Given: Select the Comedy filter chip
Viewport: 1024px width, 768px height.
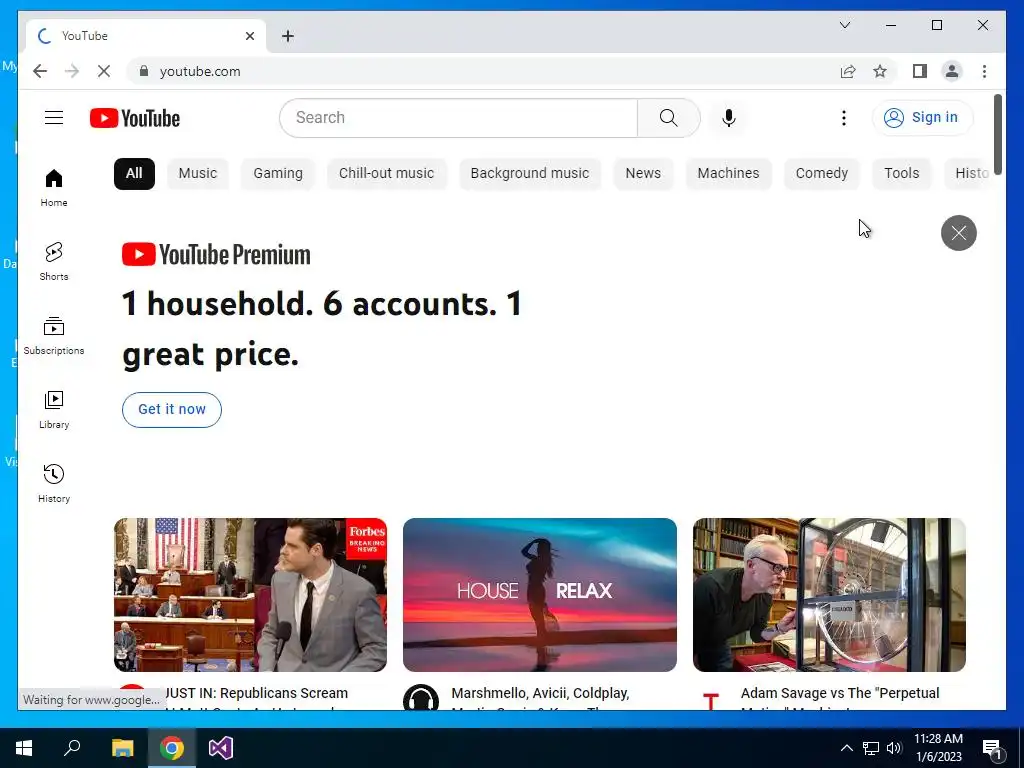Looking at the screenshot, I should click(822, 174).
